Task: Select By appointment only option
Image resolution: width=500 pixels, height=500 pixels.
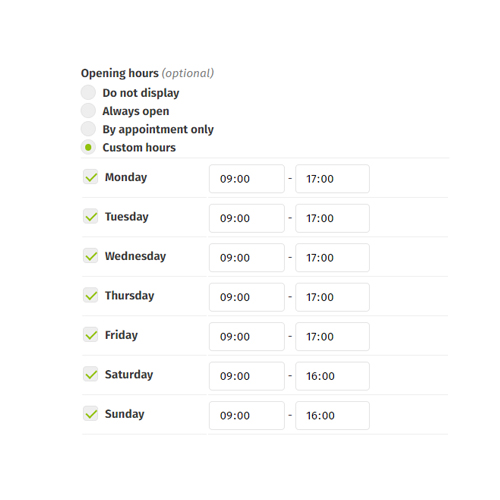Action: (x=88, y=129)
